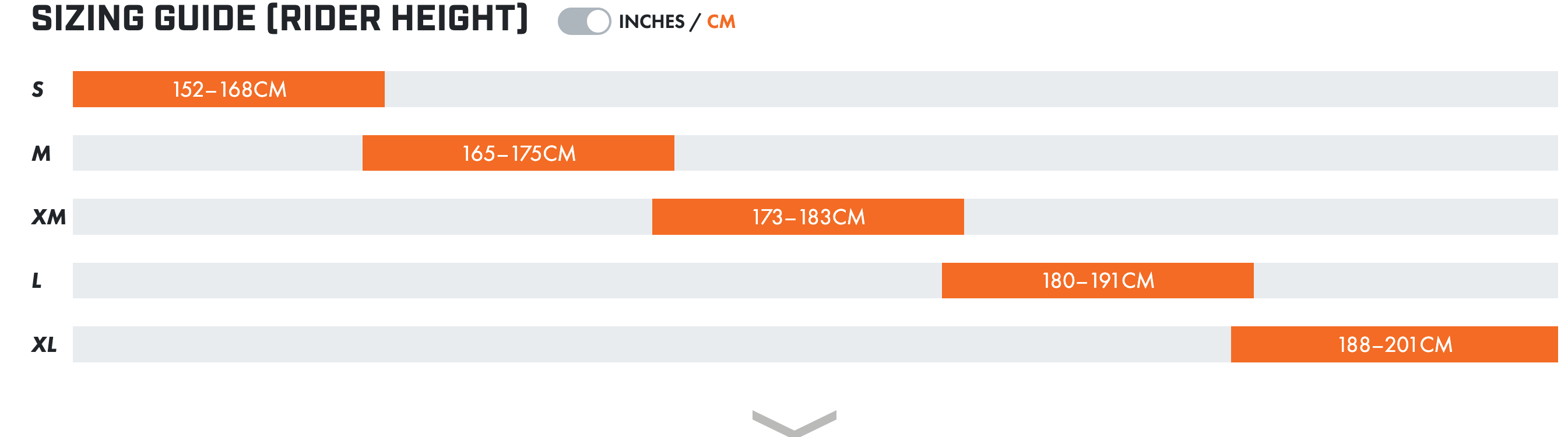Expand more with the bottom chevron arrow

(x=794, y=422)
